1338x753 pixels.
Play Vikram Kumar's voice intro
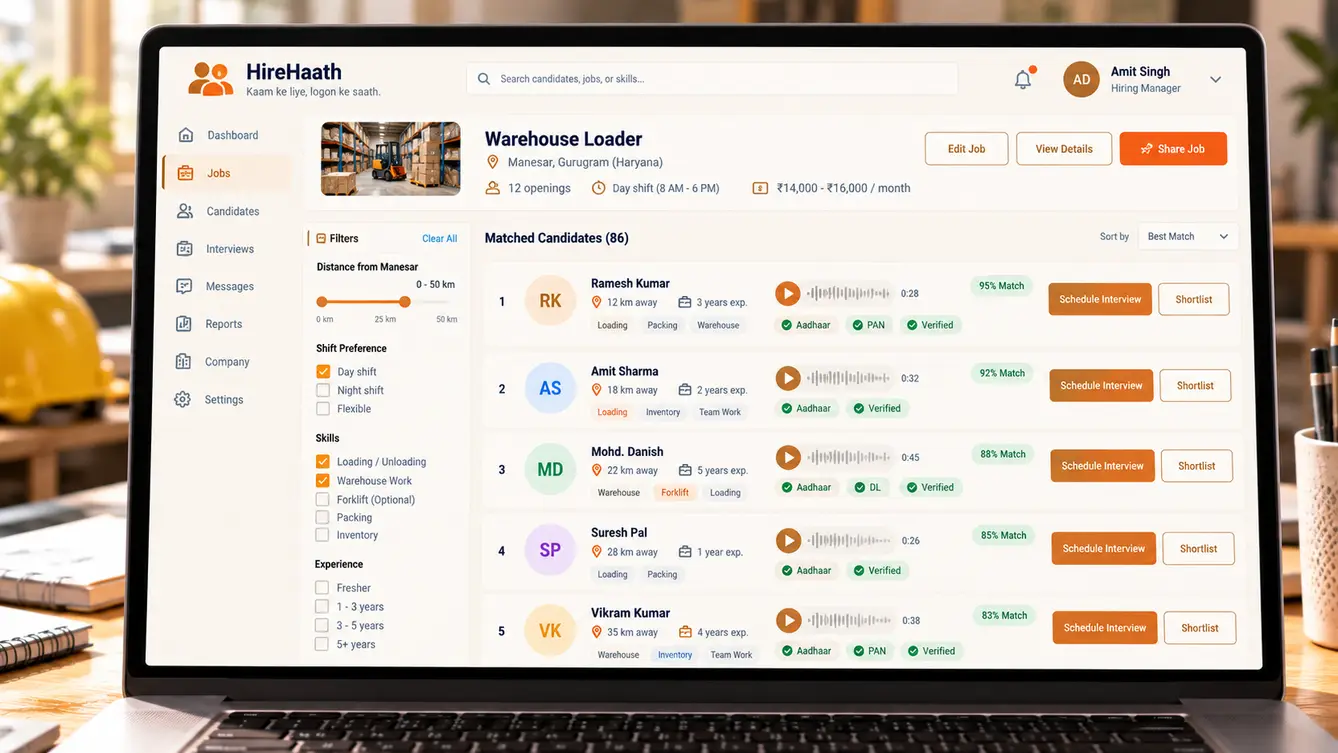[x=789, y=620]
